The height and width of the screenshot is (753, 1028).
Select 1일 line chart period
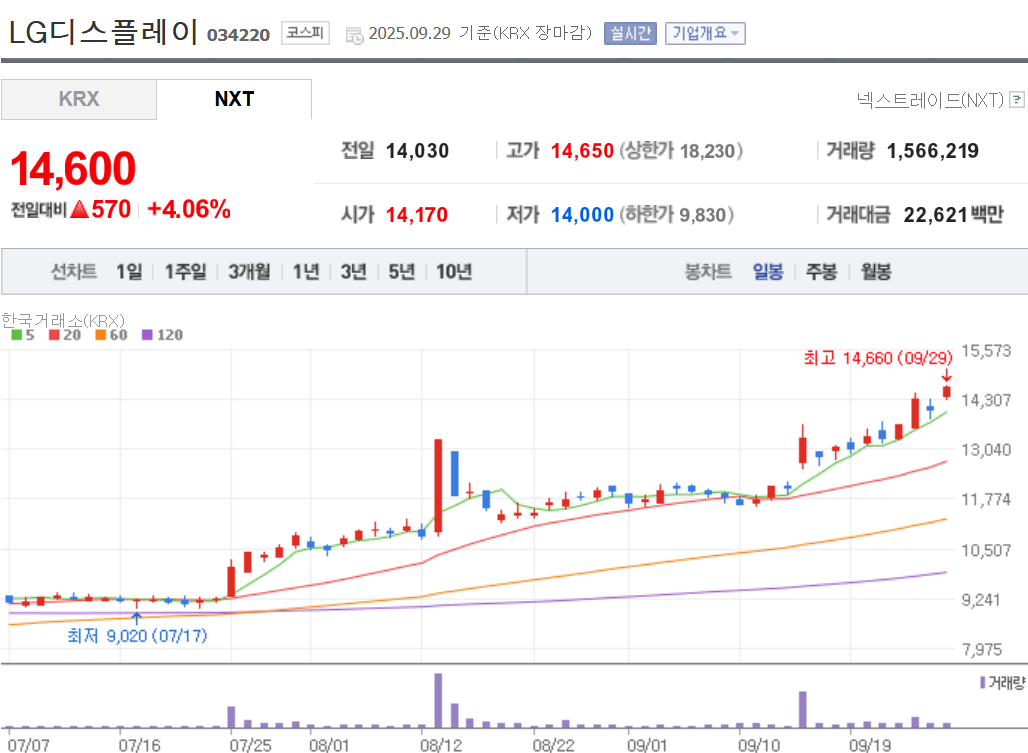click(x=129, y=271)
